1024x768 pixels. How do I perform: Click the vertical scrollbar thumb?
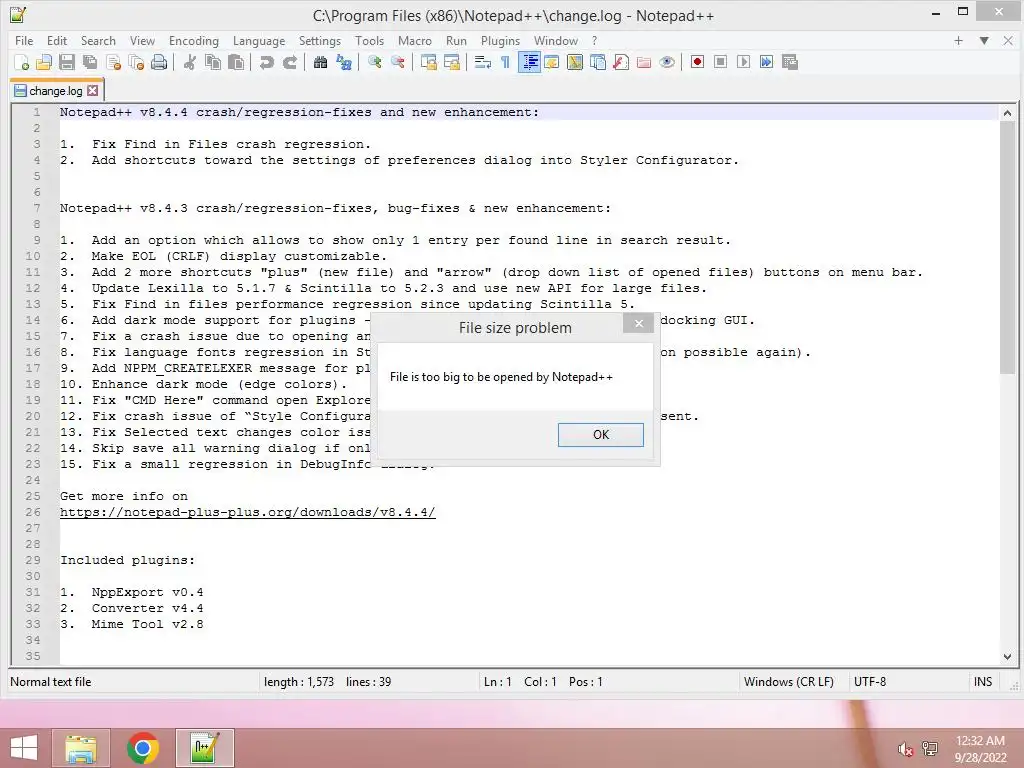tap(1007, 248)
